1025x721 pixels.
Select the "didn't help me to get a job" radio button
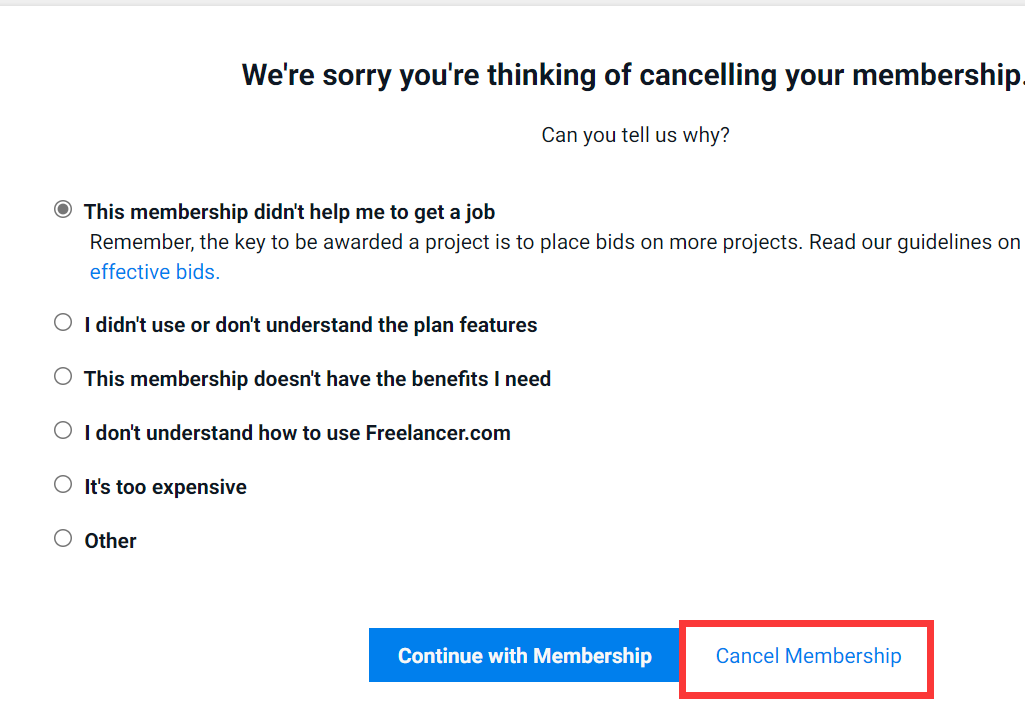[63, 210]
